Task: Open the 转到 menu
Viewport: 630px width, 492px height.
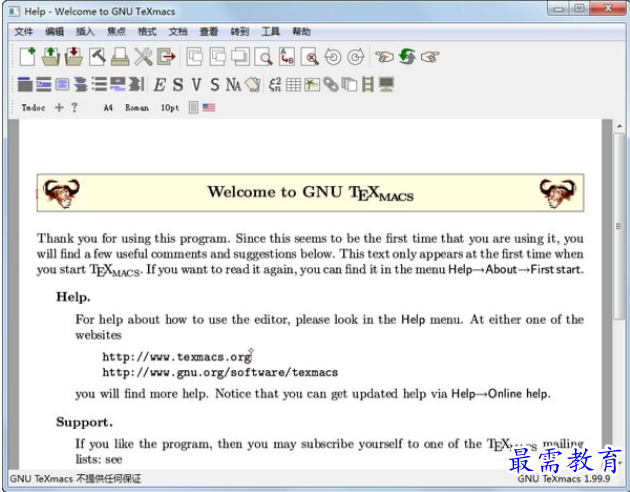Action: [239, 31]
